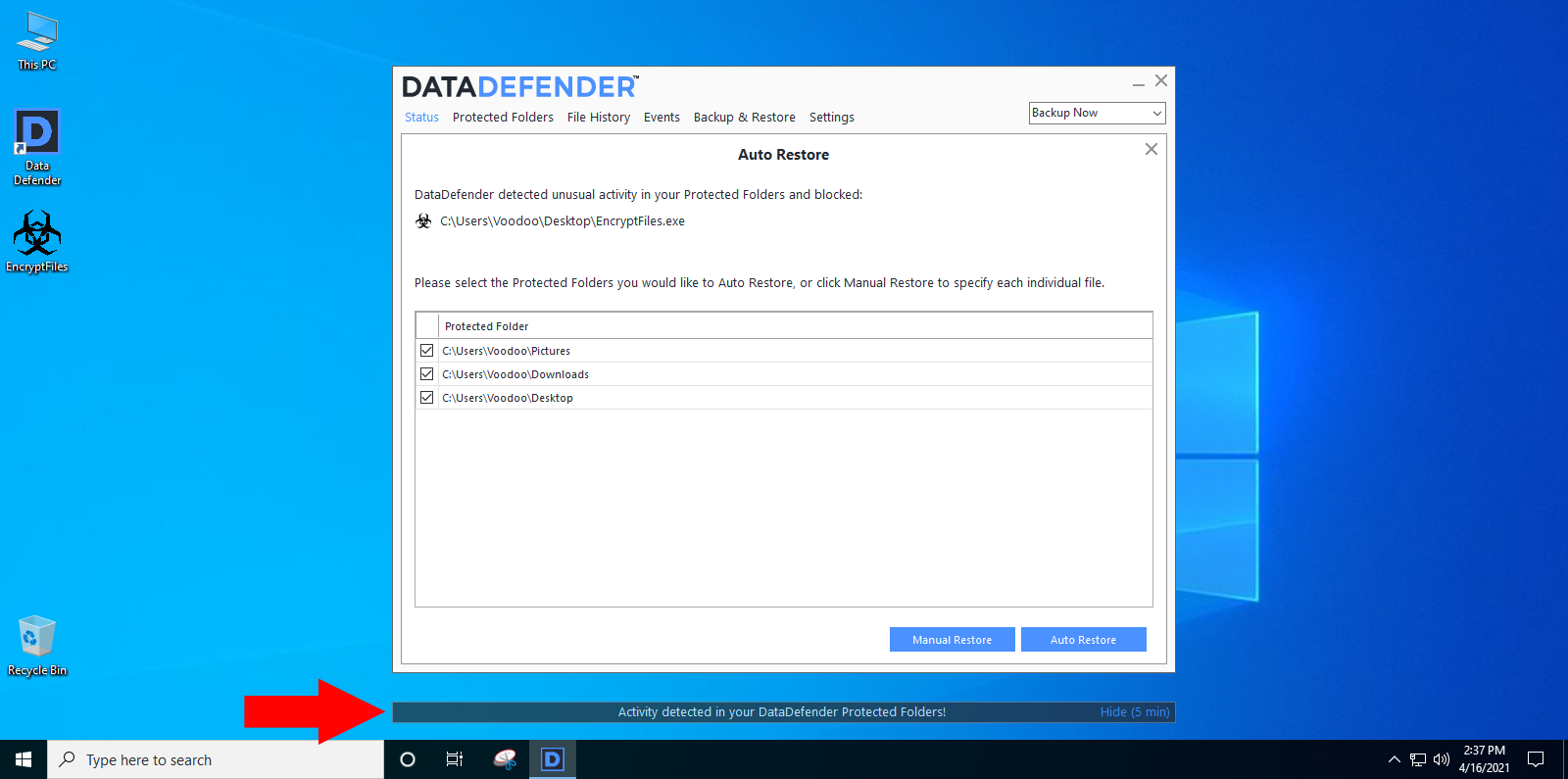
Task: Uncheck the Pictures protected folder
Action: tap(426, 350)
